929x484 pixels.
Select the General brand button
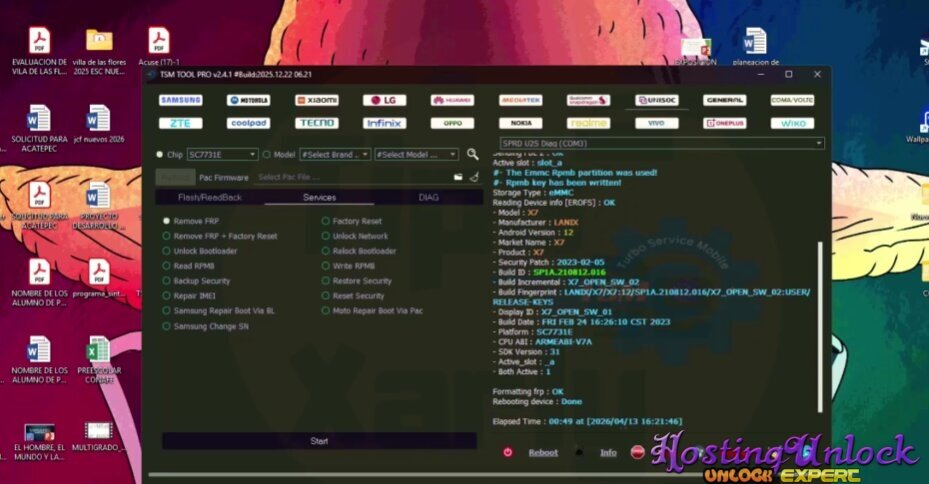tap(725, 100)
